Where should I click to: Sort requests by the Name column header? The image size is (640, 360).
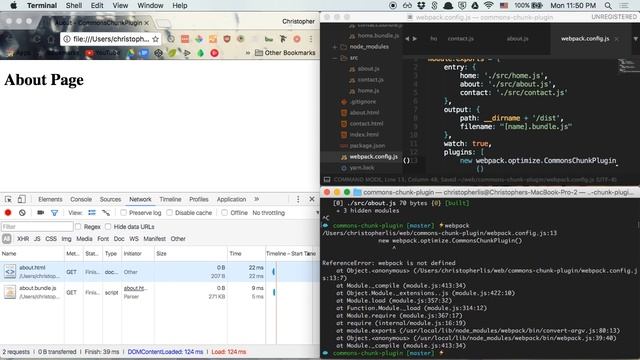[32, 253]
